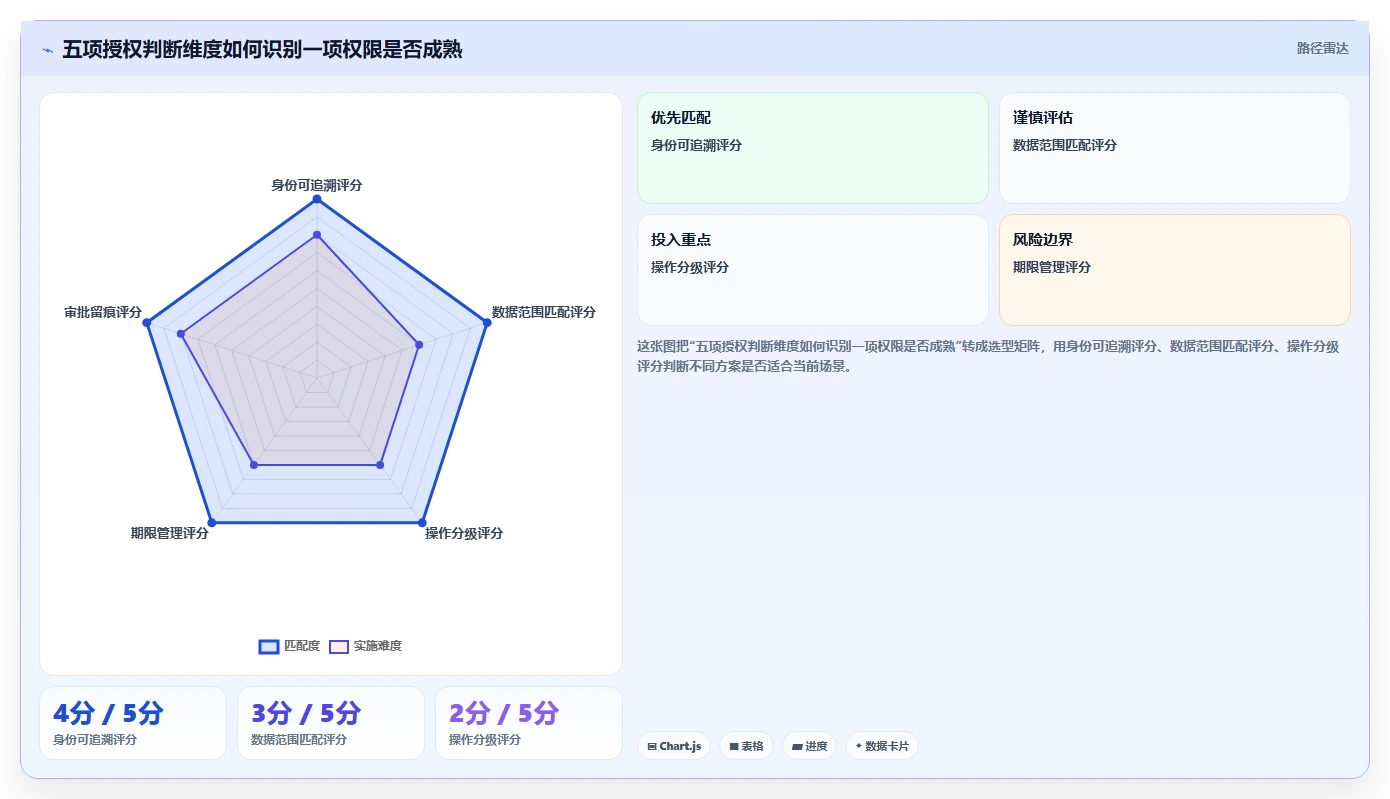Click the 4分 / 5分 stat card
The image size is (1390, 799).
133,723
